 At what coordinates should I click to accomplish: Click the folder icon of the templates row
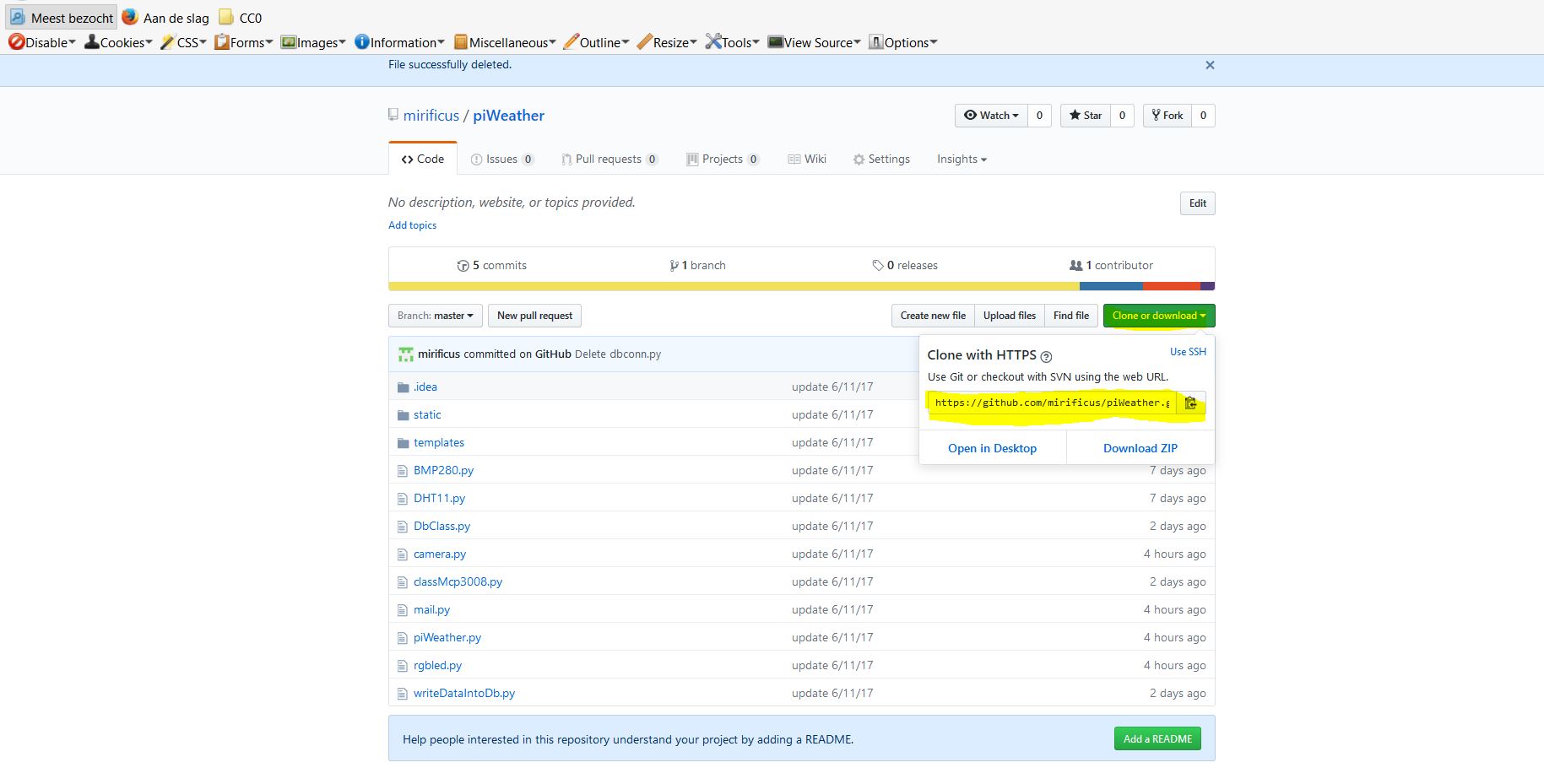click(403, 443)
